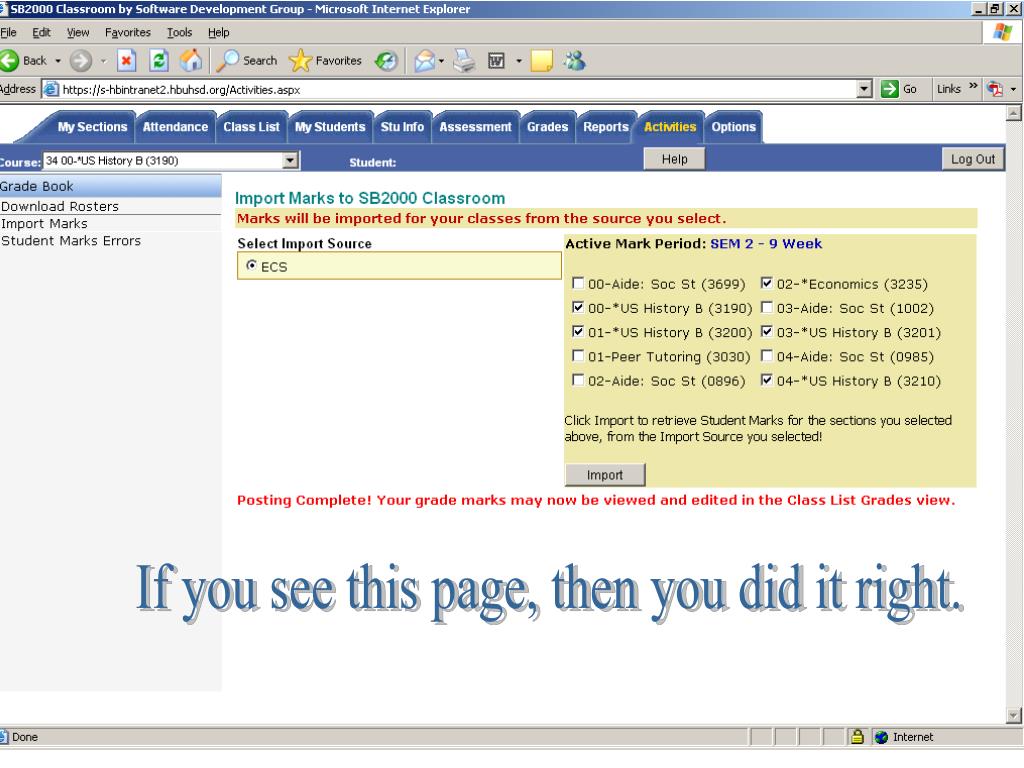Screen dimensions: 1024x768
Task: Switch to the Options tab
Action: pos(733,127)
